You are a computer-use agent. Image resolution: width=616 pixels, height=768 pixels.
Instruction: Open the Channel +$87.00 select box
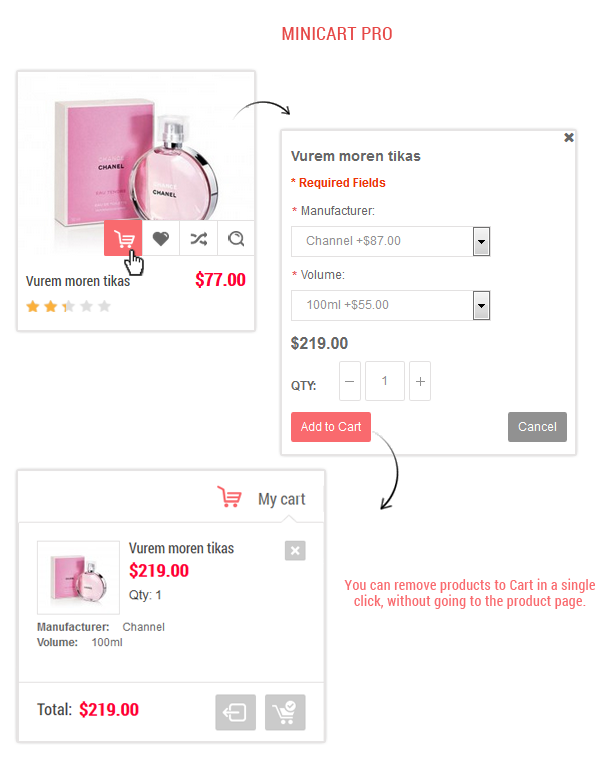click(x=390, y=241)
